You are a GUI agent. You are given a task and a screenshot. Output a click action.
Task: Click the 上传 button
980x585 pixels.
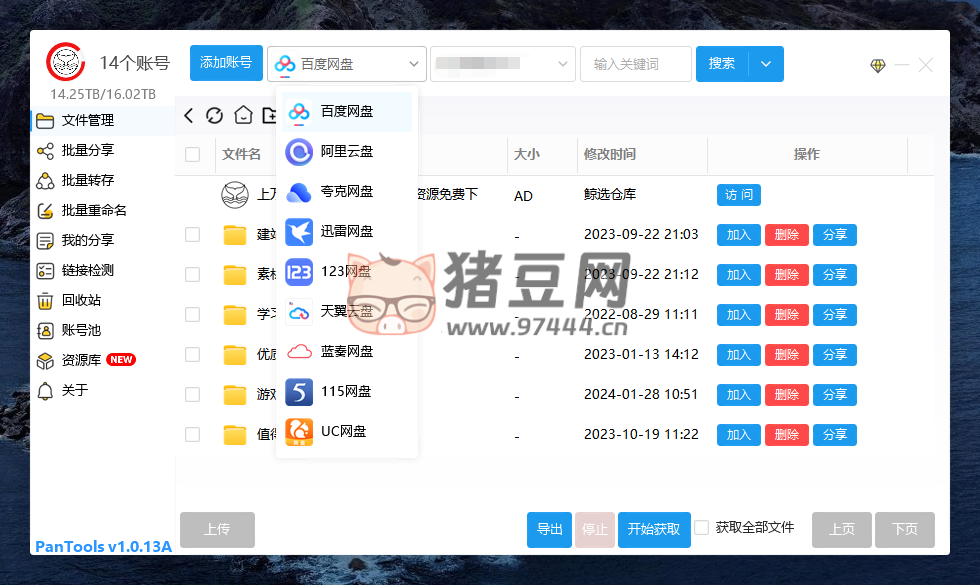(x=218, y=530)
